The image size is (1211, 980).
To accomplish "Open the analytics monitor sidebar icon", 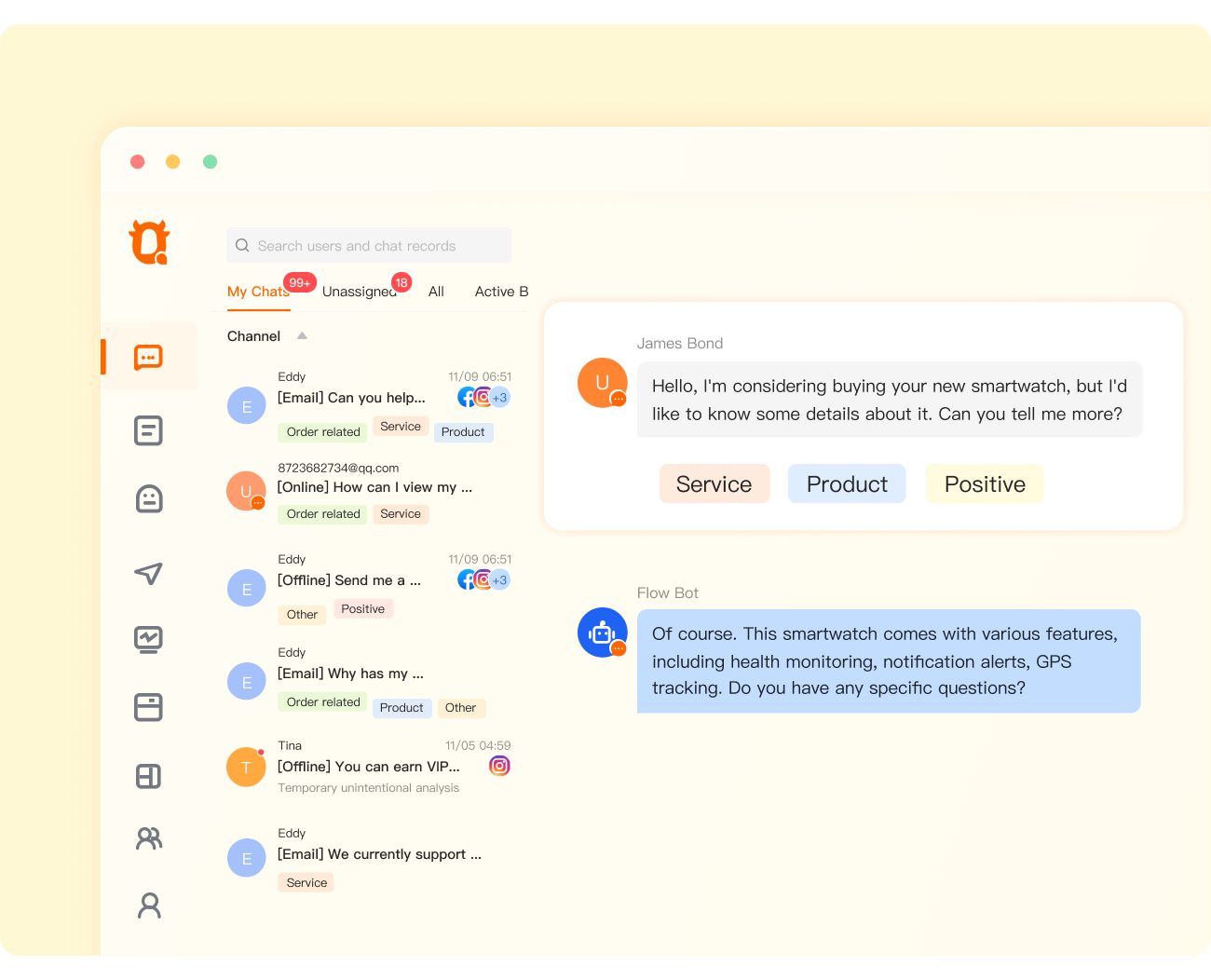I will point(148,640).
